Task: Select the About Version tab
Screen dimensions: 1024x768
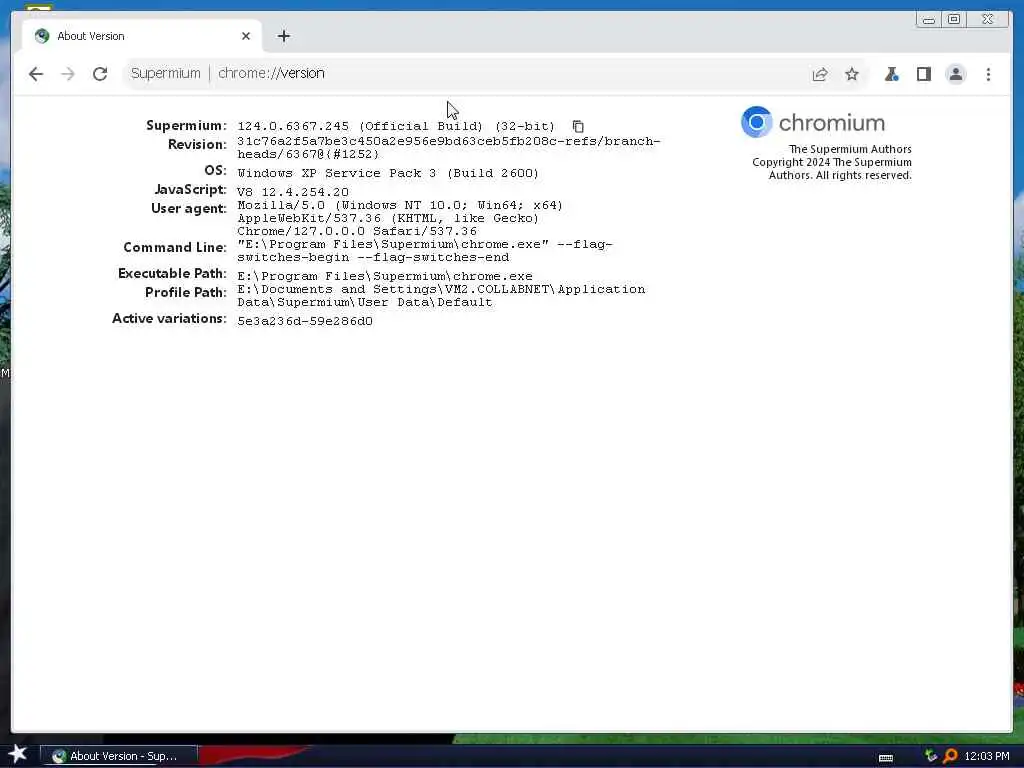Action: (x=142, y=36)
